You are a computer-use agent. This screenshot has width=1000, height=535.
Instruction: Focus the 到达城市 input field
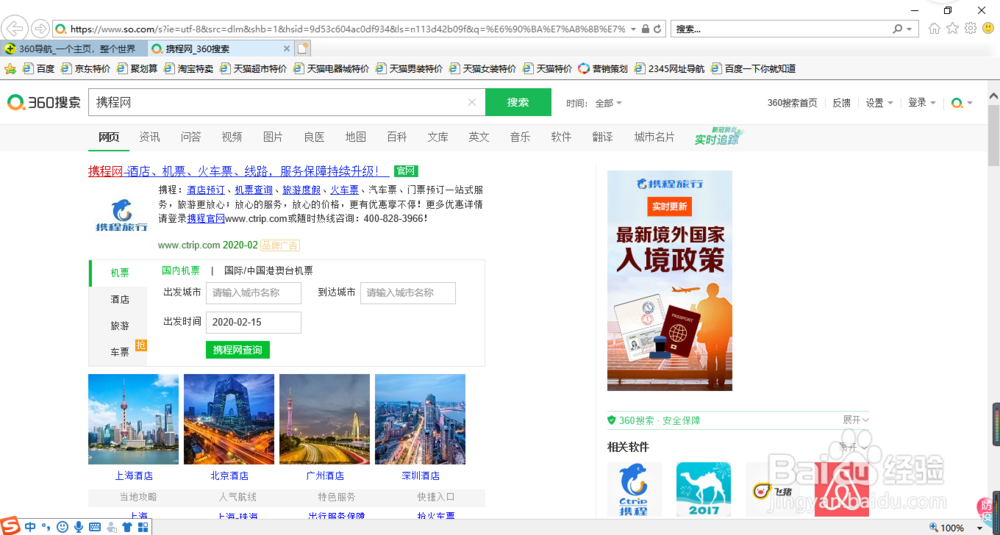tap(408, 293)
